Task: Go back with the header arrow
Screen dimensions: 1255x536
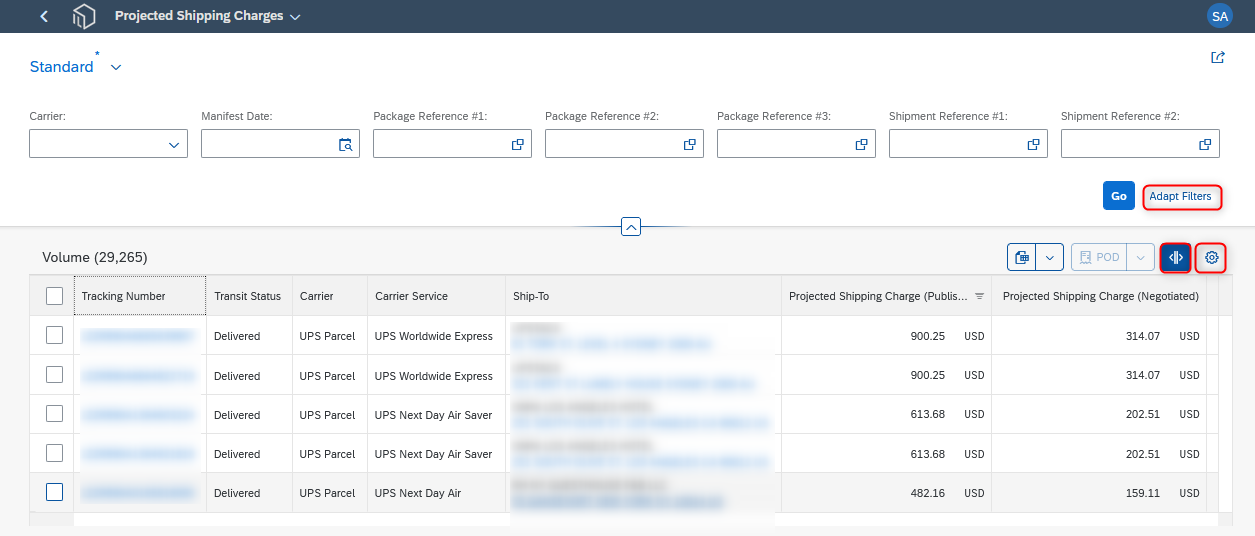Action: 44,16
